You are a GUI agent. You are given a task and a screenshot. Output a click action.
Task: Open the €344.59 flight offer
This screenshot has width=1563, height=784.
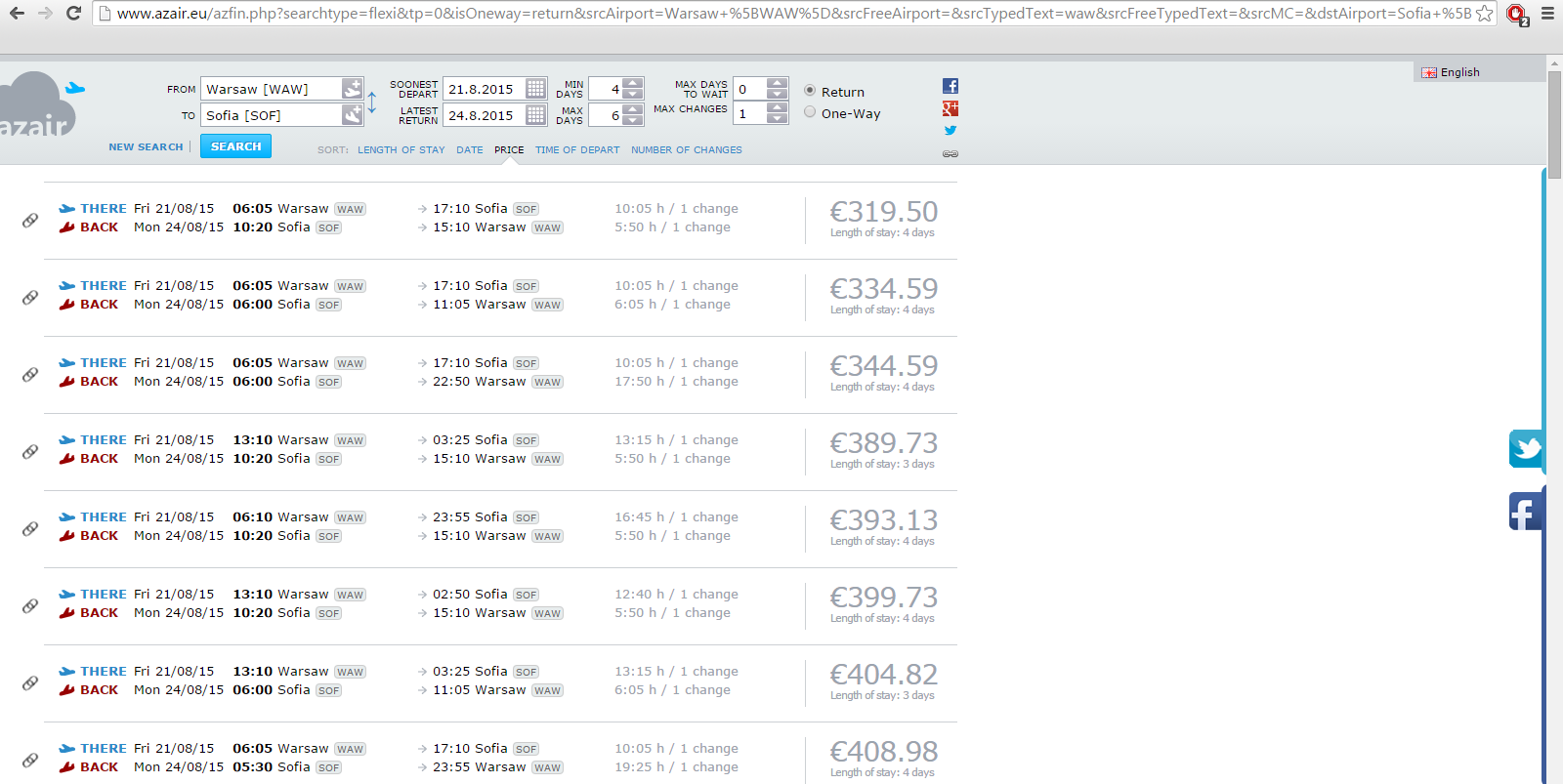coord(500,374)
